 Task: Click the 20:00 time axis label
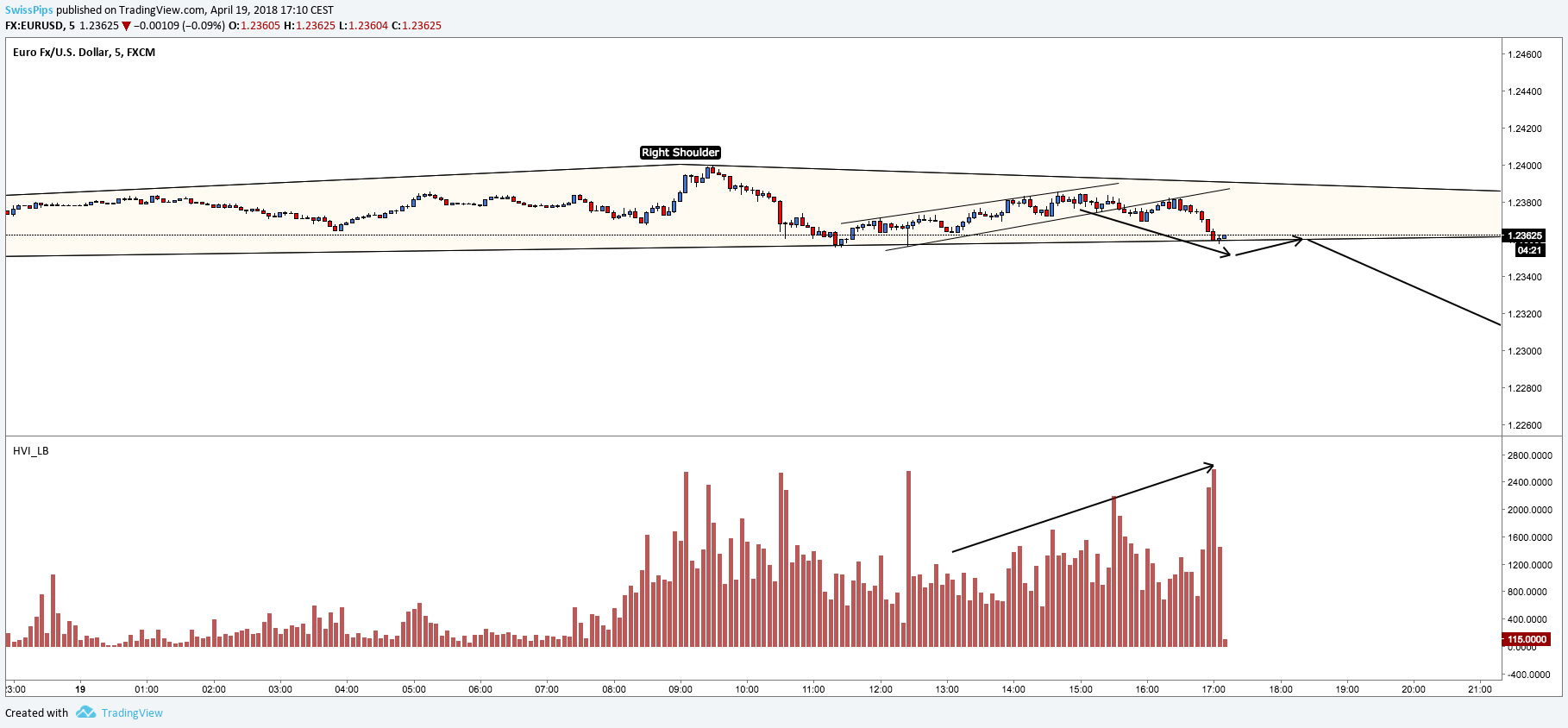coord(1414,689)
